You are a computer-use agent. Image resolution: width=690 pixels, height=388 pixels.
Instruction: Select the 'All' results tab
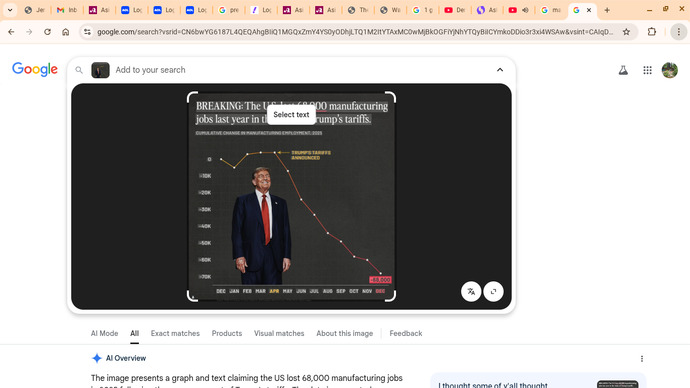point(134,333)
